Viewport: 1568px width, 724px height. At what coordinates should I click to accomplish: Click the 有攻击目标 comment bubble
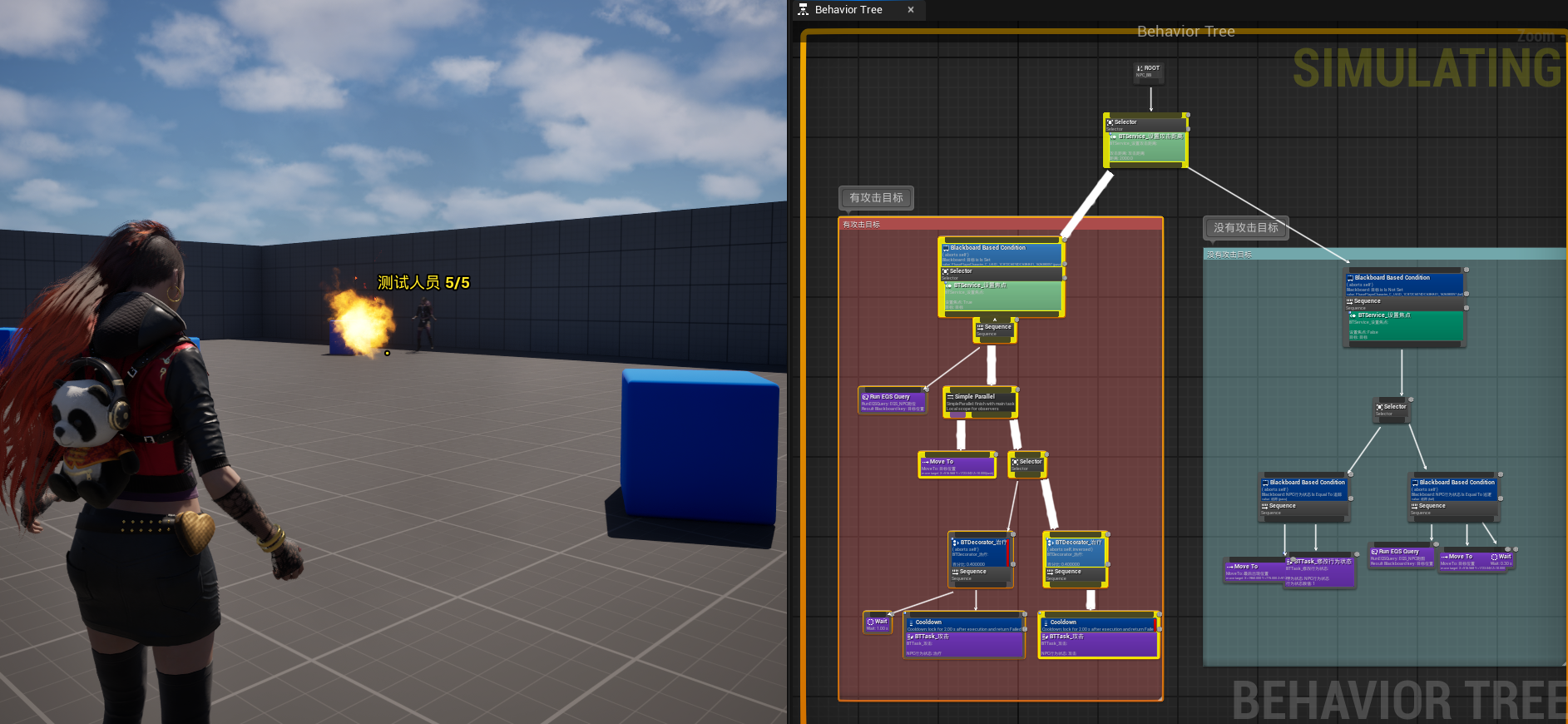click(x=876, y=198)
